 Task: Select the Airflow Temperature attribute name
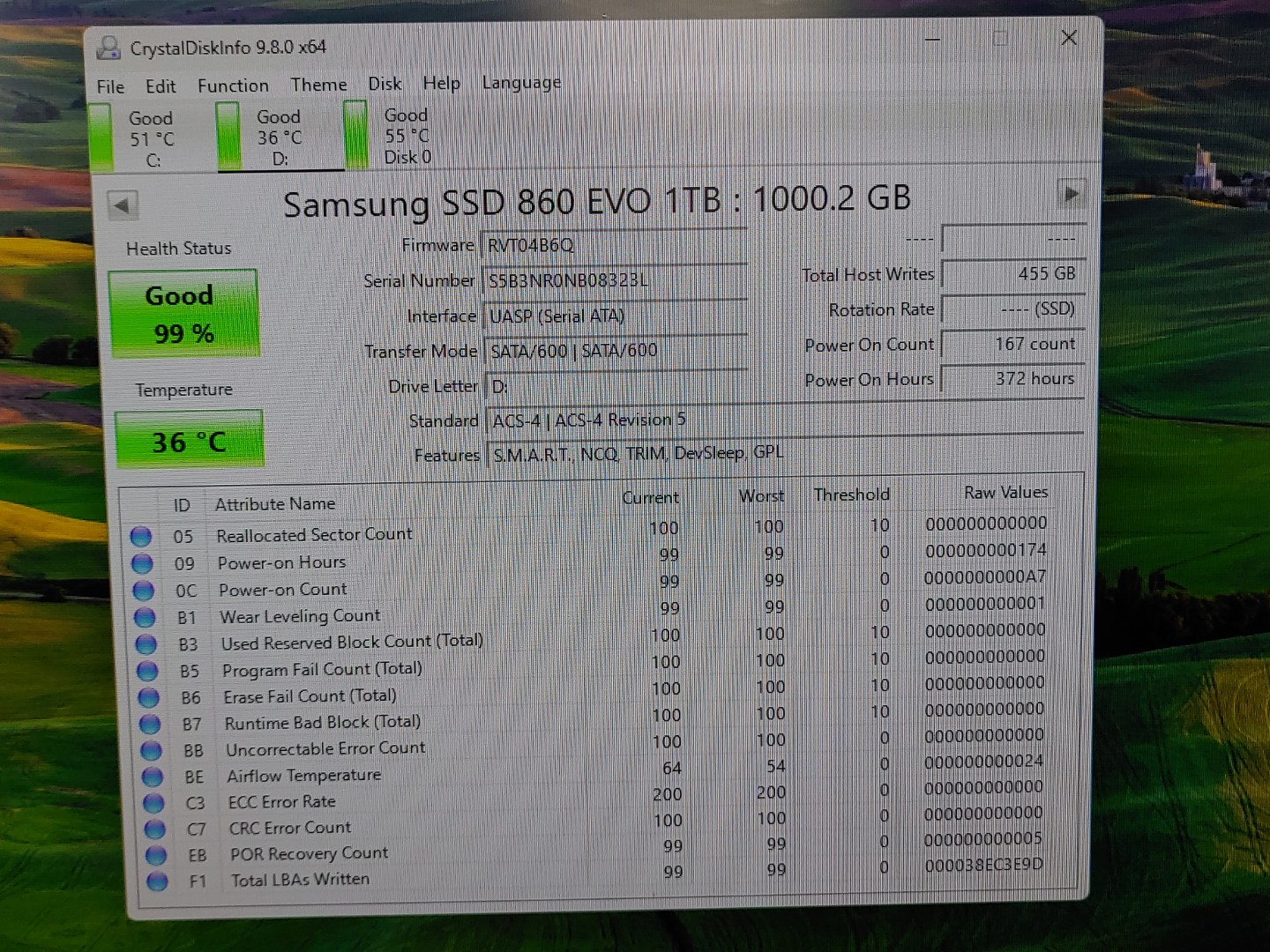pyautogui.click(x=303, y=776)
